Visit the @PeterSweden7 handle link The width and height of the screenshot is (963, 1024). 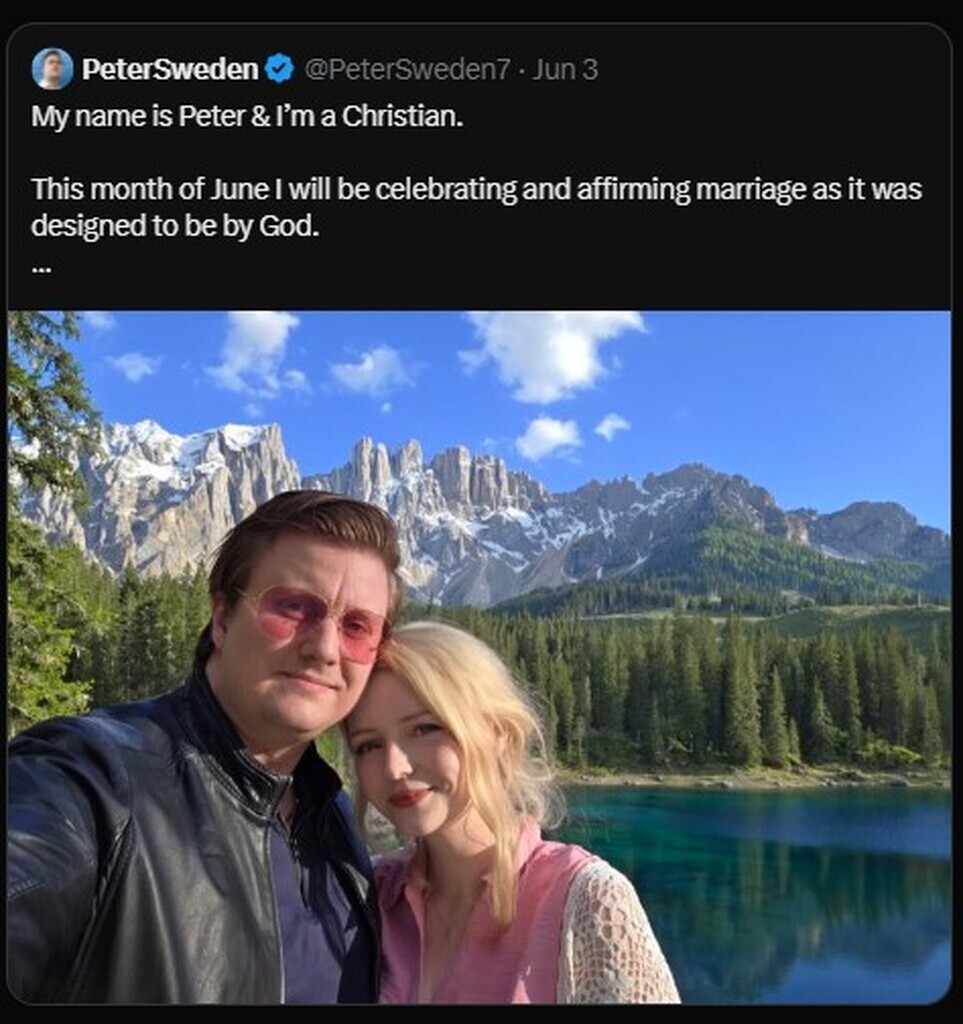(407, 69)
